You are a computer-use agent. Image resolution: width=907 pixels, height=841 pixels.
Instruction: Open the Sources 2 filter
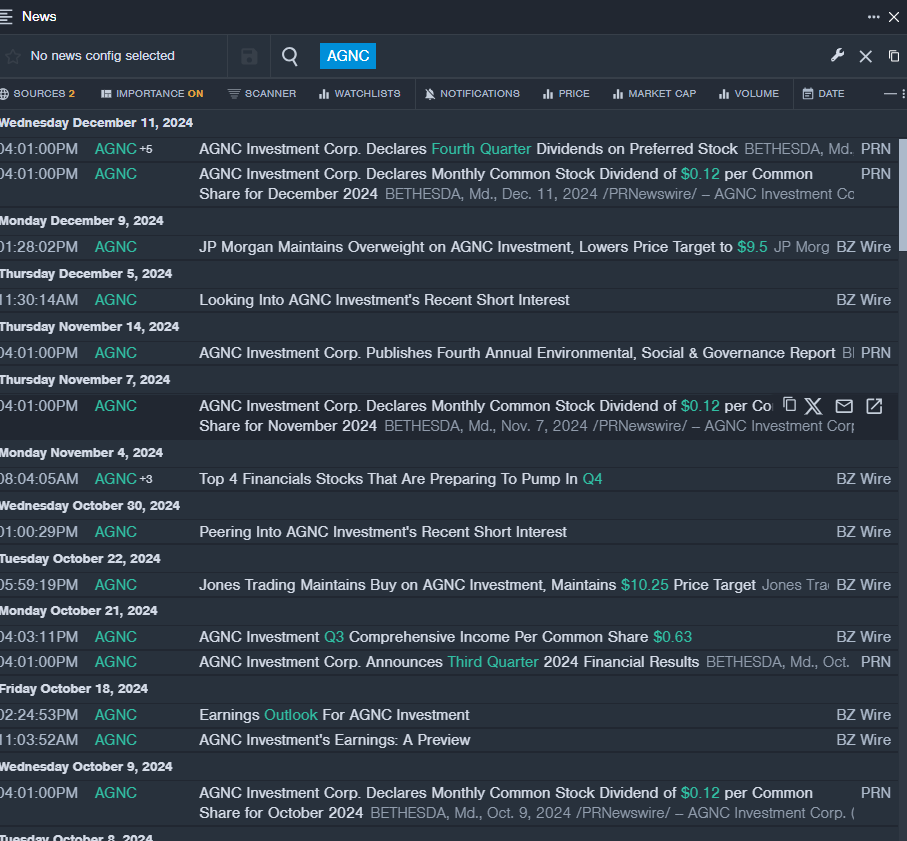[38, 94]
